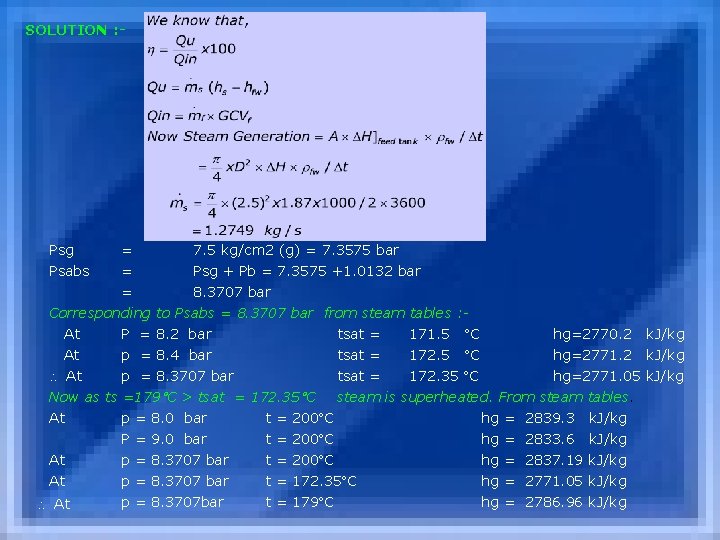Select the result '= 1.2749 kg / s'
720x540 pixels.
coord(247,230)
